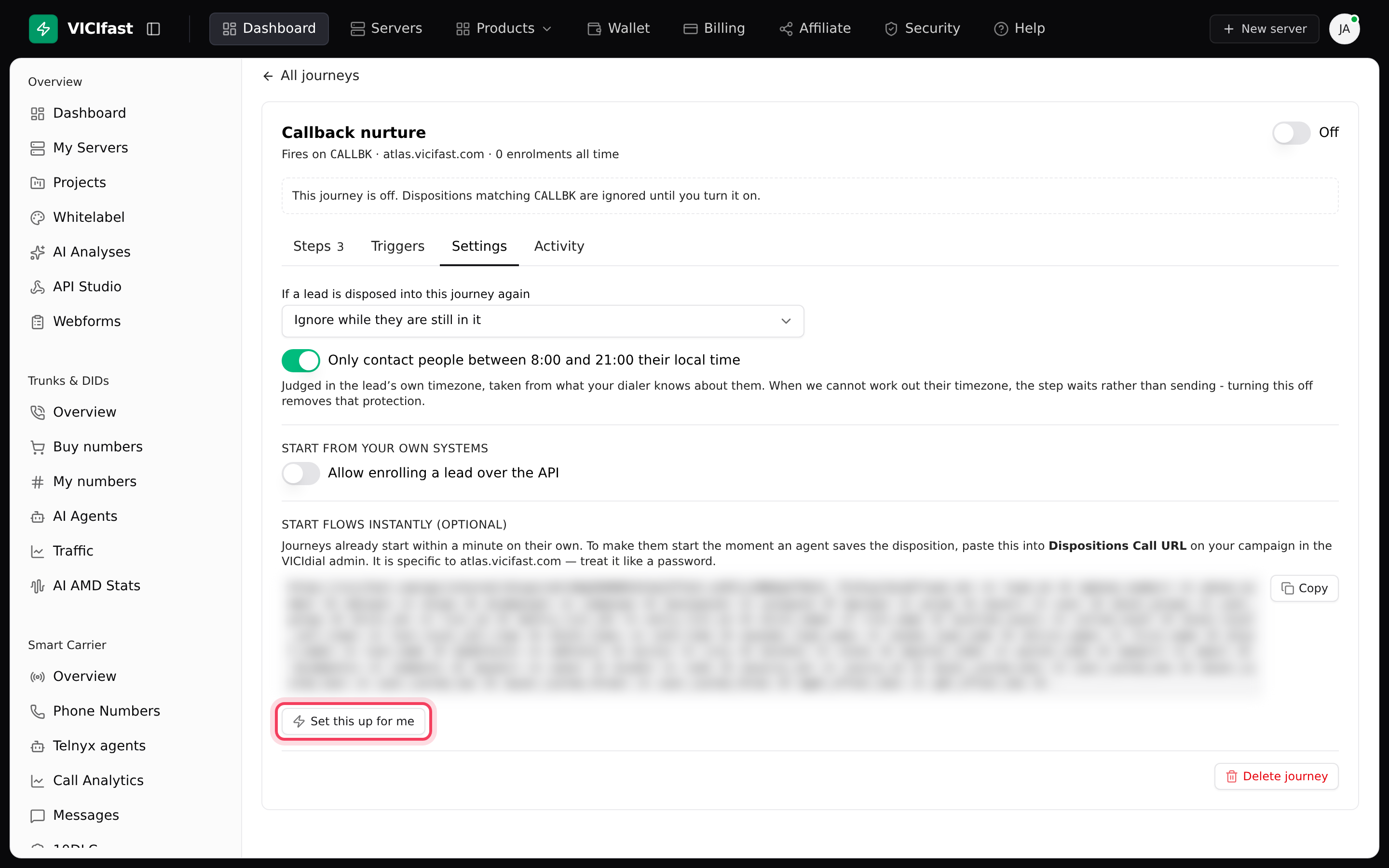Open the Projects sidebar item

point(68,183)
